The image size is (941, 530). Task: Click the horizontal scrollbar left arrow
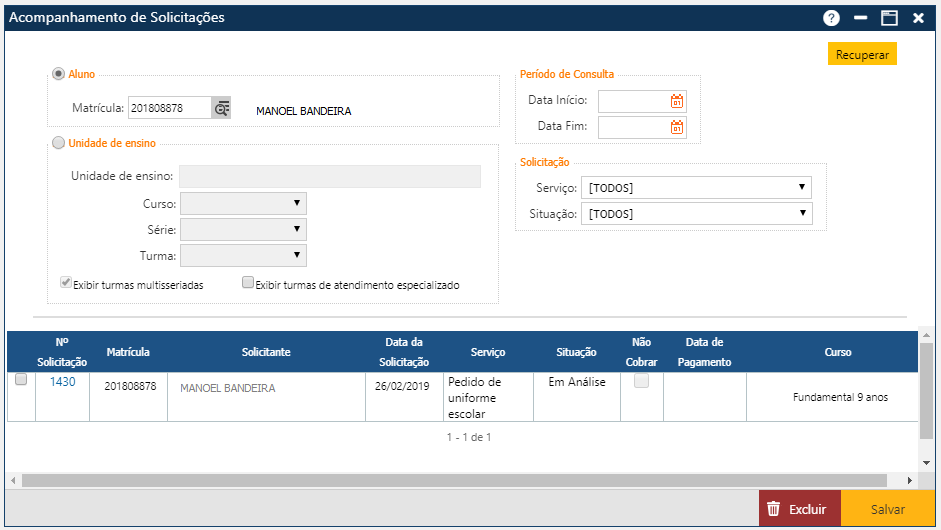pyautogui.click(x=13, y=480)
